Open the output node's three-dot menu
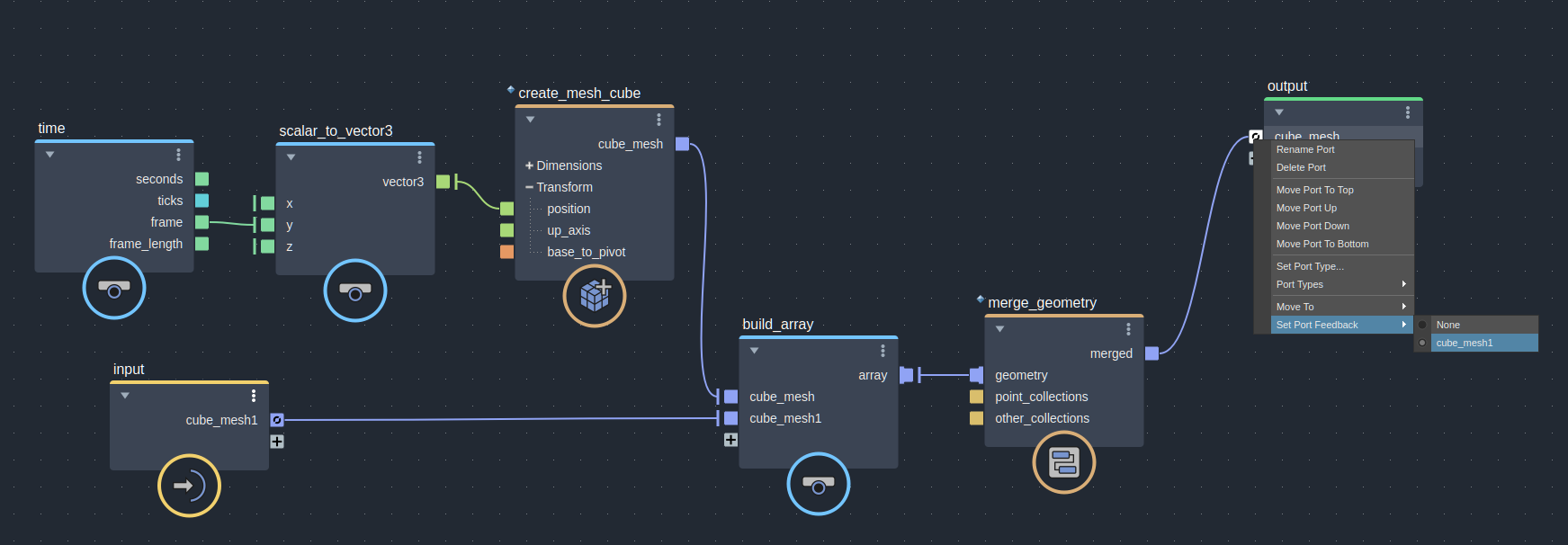The width and height of the screenshot is (1568, 545). 1408,112
